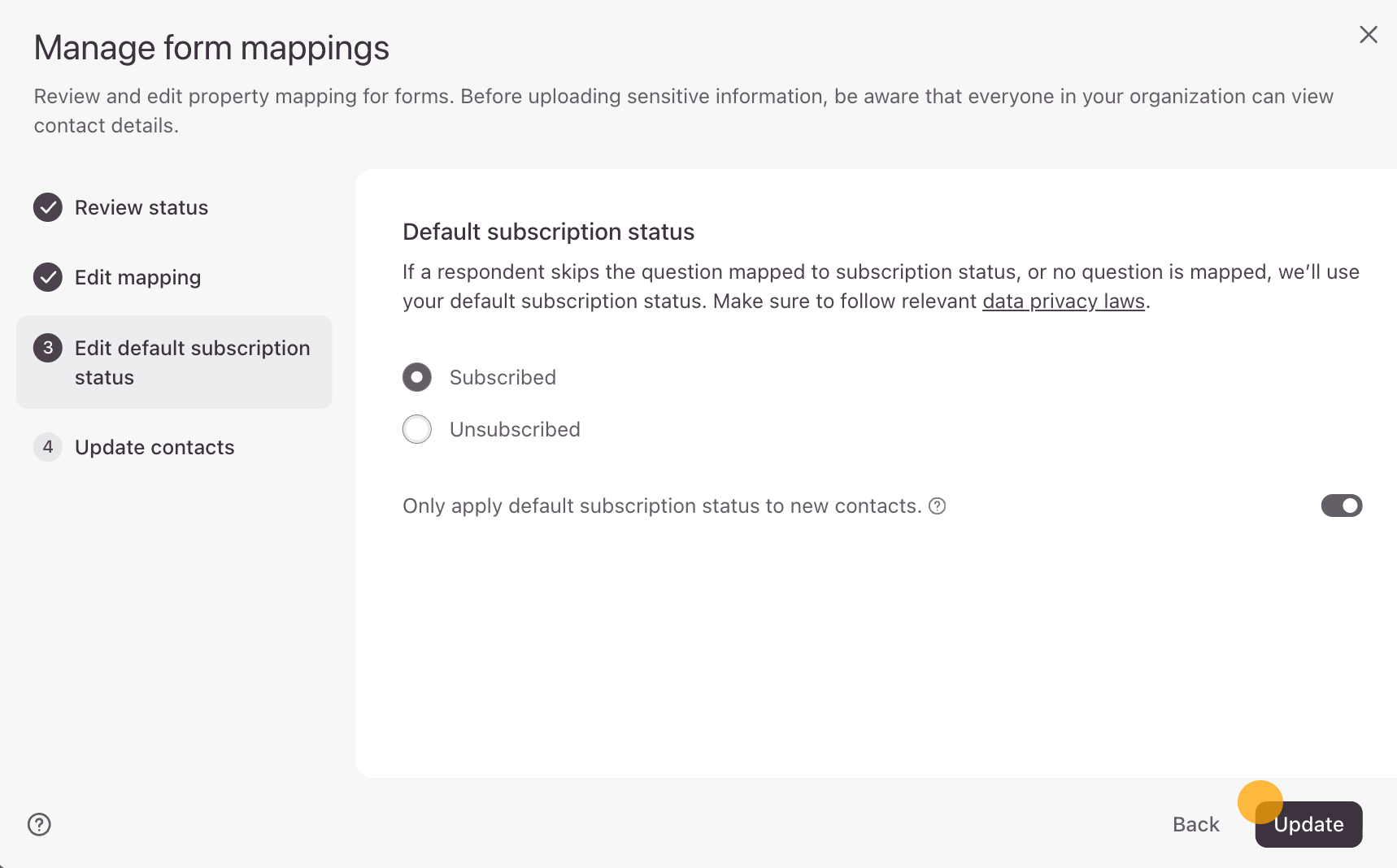Select the Subscribed radio button
Image resolution: width=1397 pixels, height=868 pixels.
(x=417, y=377)
